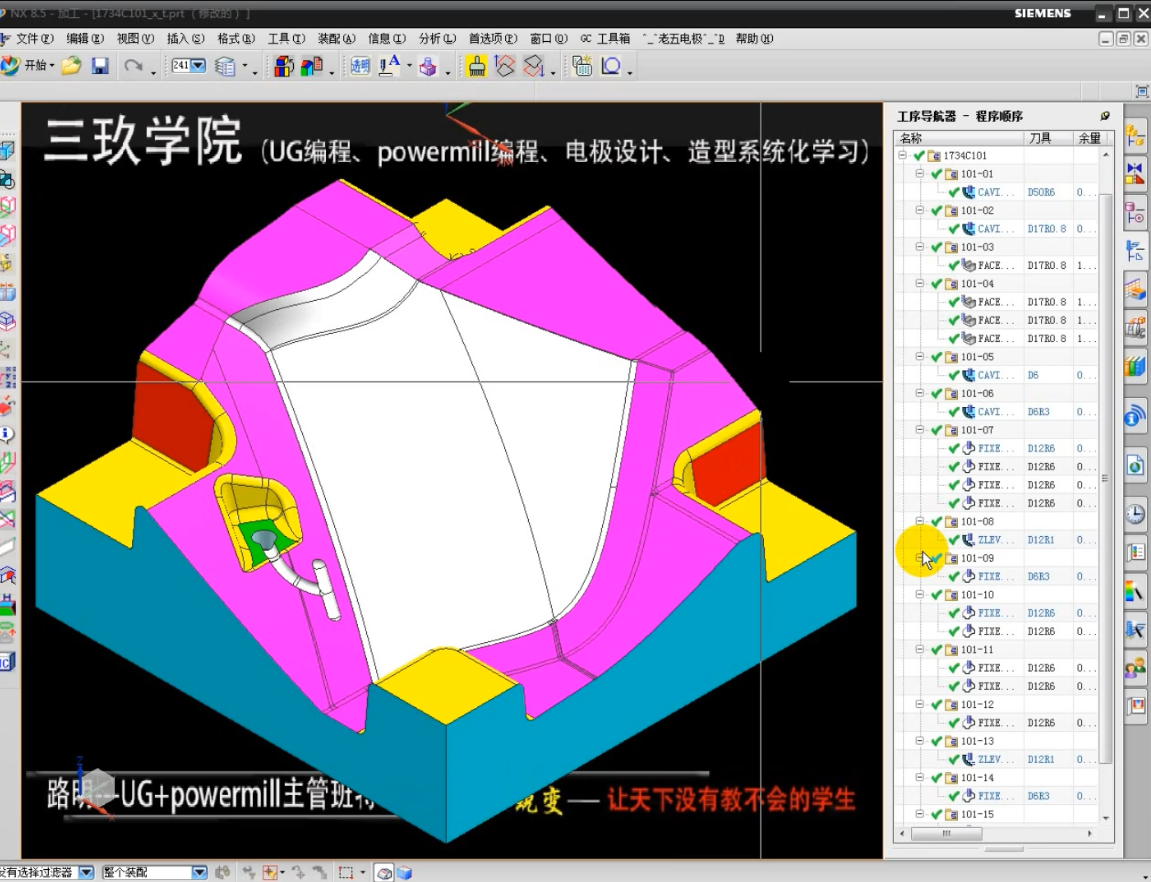1151x882 pixels.
Task: Click the green checkmark beside 101-10
Action: (x=936, y=595)
